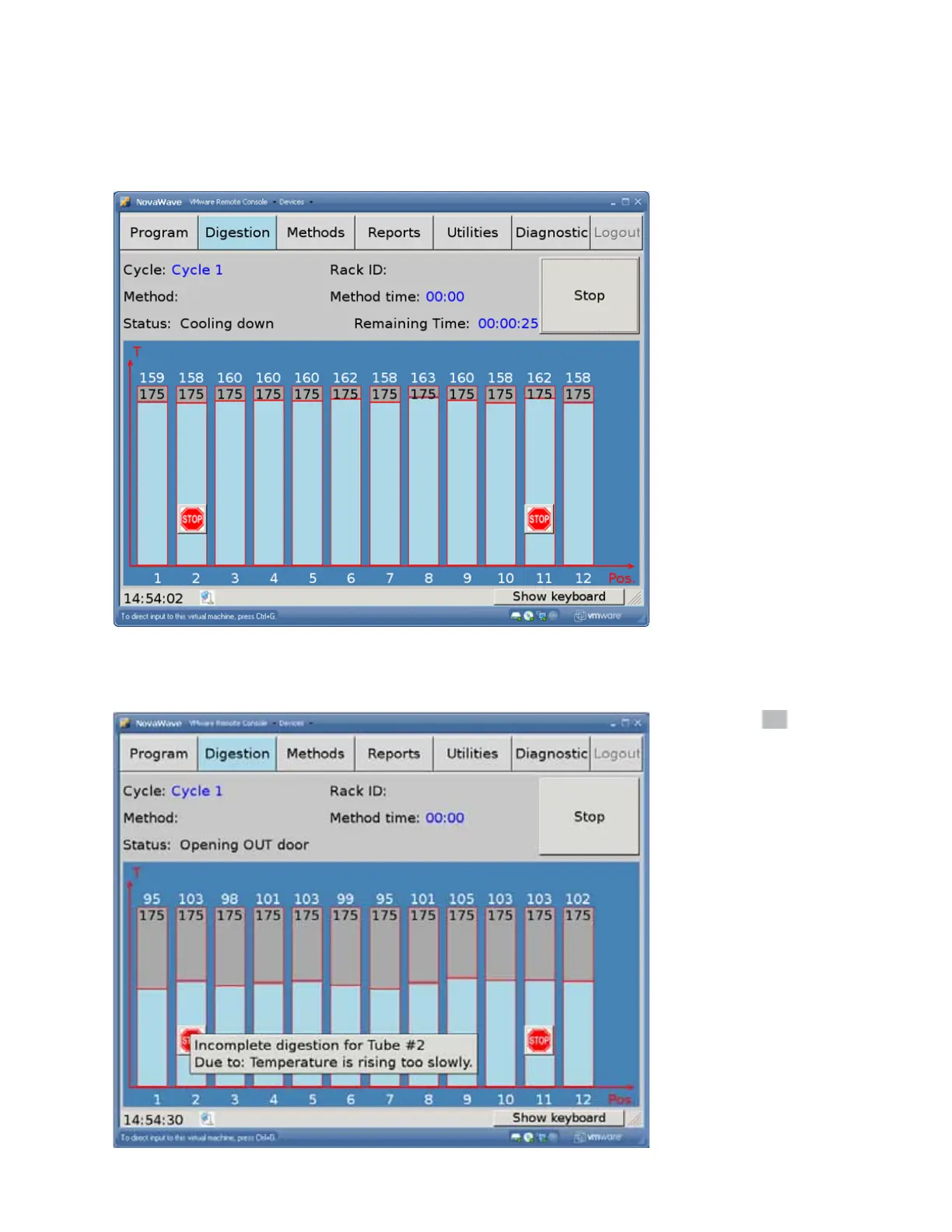
Task: Open the Diagnostic tab in the Opening OUT door window
Action: 551,754
